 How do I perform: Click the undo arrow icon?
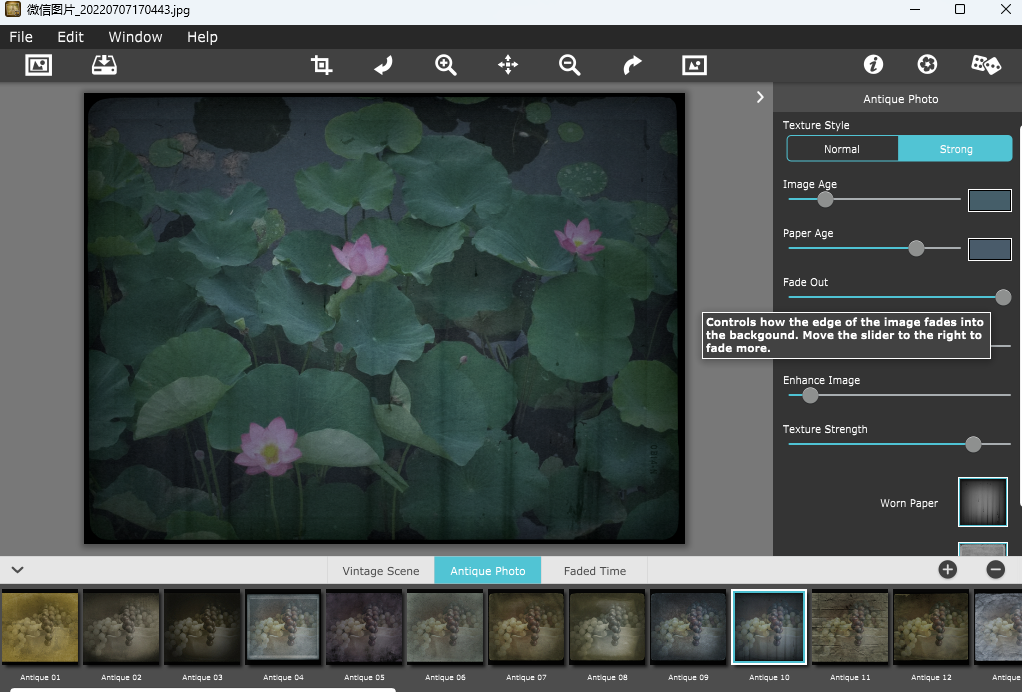point(384,65)
